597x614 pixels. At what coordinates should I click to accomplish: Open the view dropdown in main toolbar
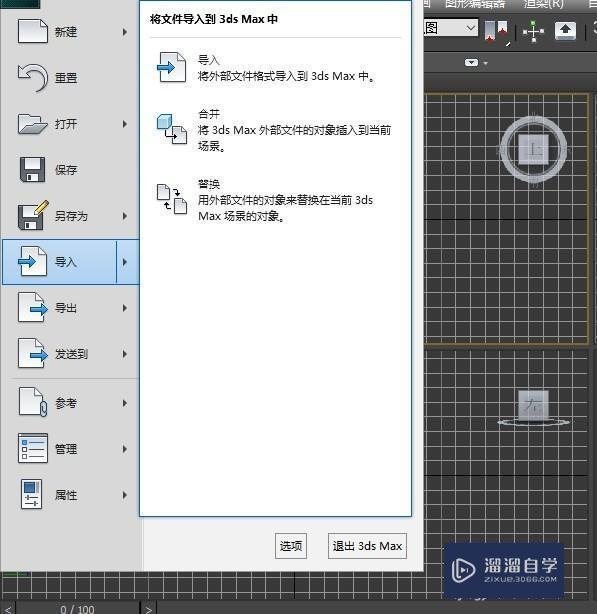coord(451,28)
